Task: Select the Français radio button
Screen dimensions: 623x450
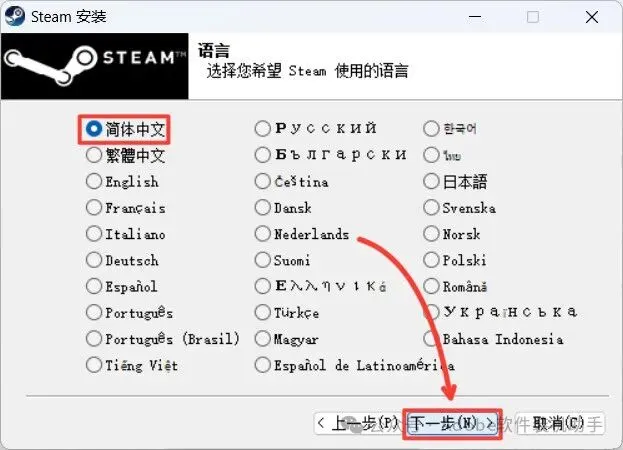Action: click(94, 207)
